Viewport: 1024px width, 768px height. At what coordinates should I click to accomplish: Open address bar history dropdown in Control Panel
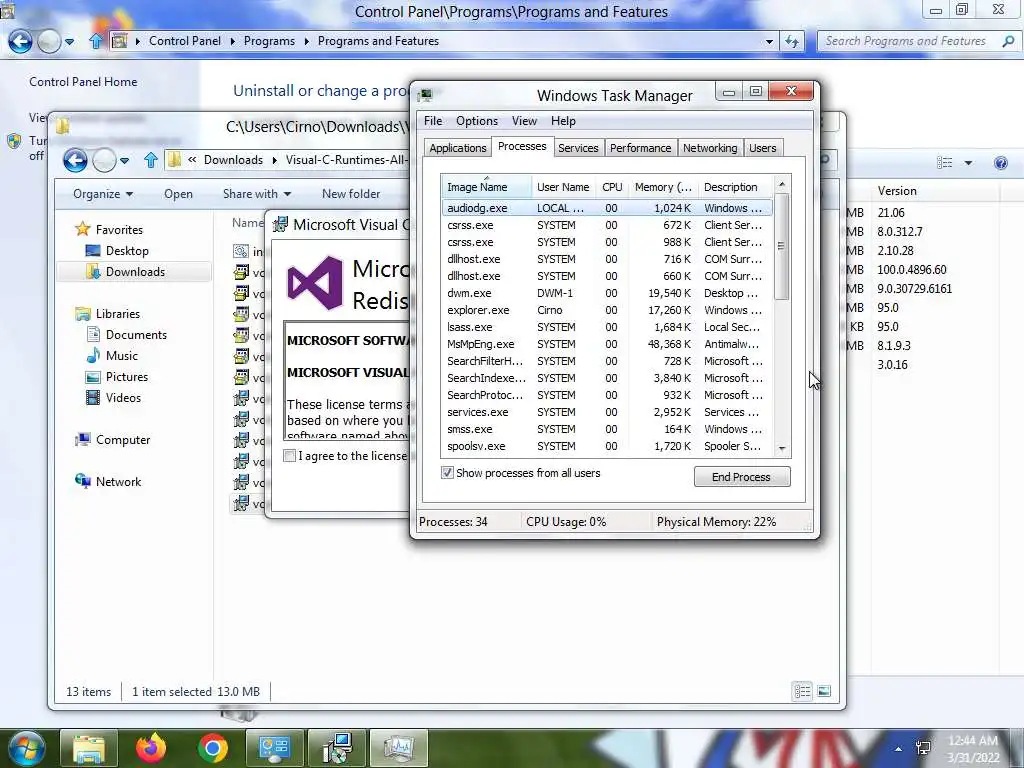tap(769, 41)
